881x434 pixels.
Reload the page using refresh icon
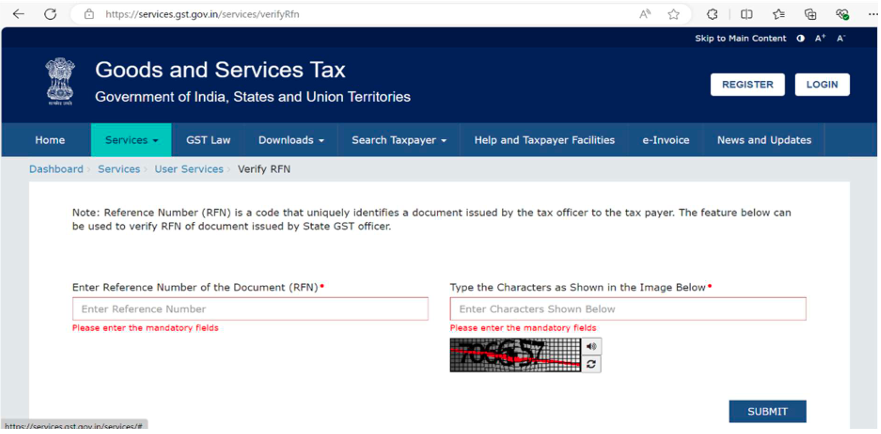tap(51, 14)
